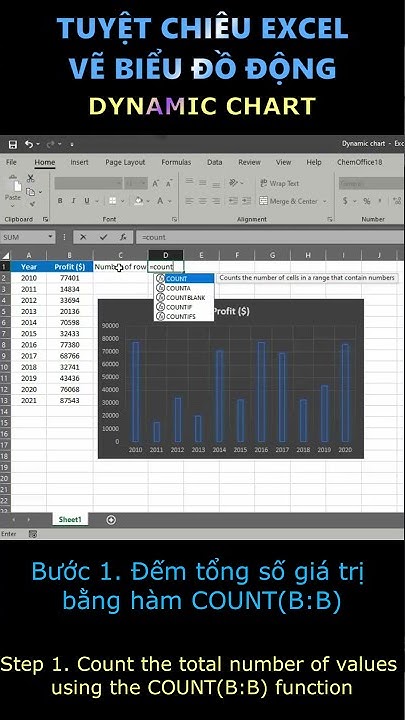
Task: Add a new sheet with the plus button
Action: (x=111, y=520)
